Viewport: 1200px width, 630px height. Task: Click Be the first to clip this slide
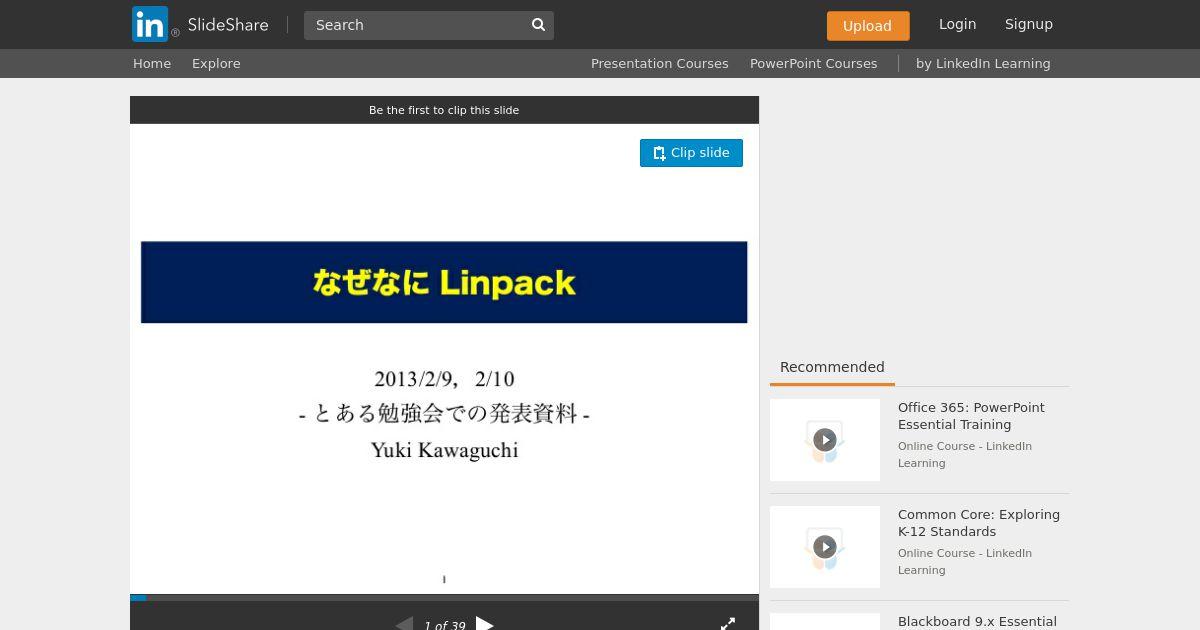coord(444,110)
